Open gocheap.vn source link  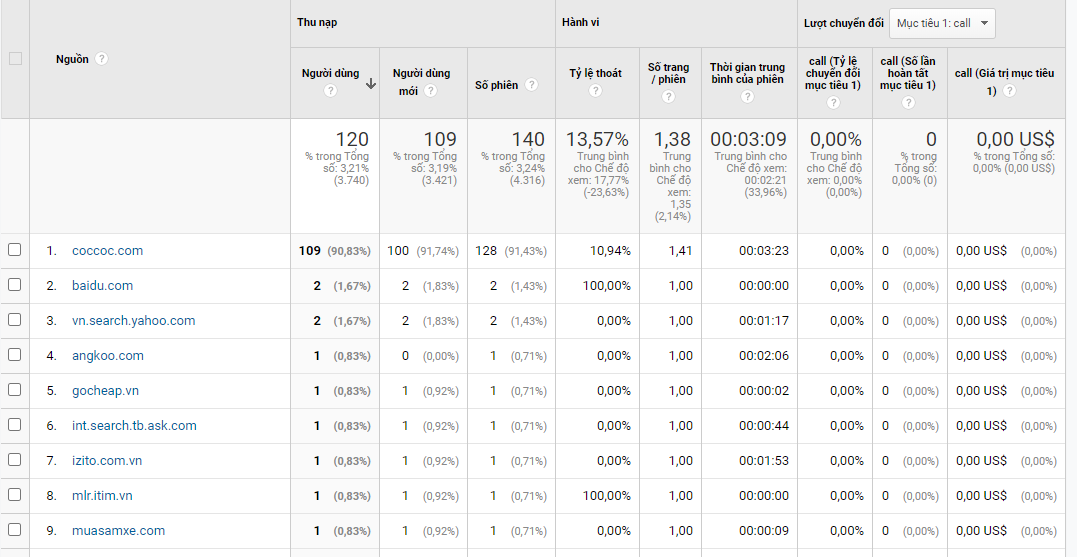point(105,391)
